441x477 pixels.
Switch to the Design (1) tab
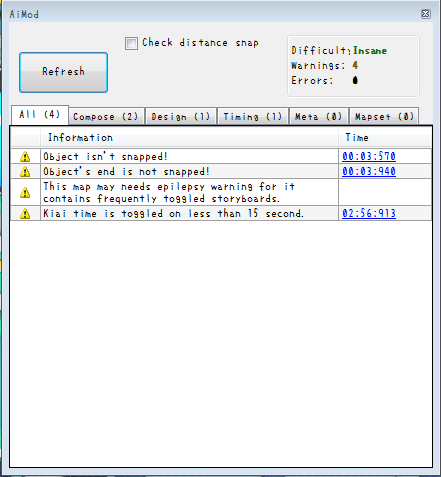click(x=181, y=116)
